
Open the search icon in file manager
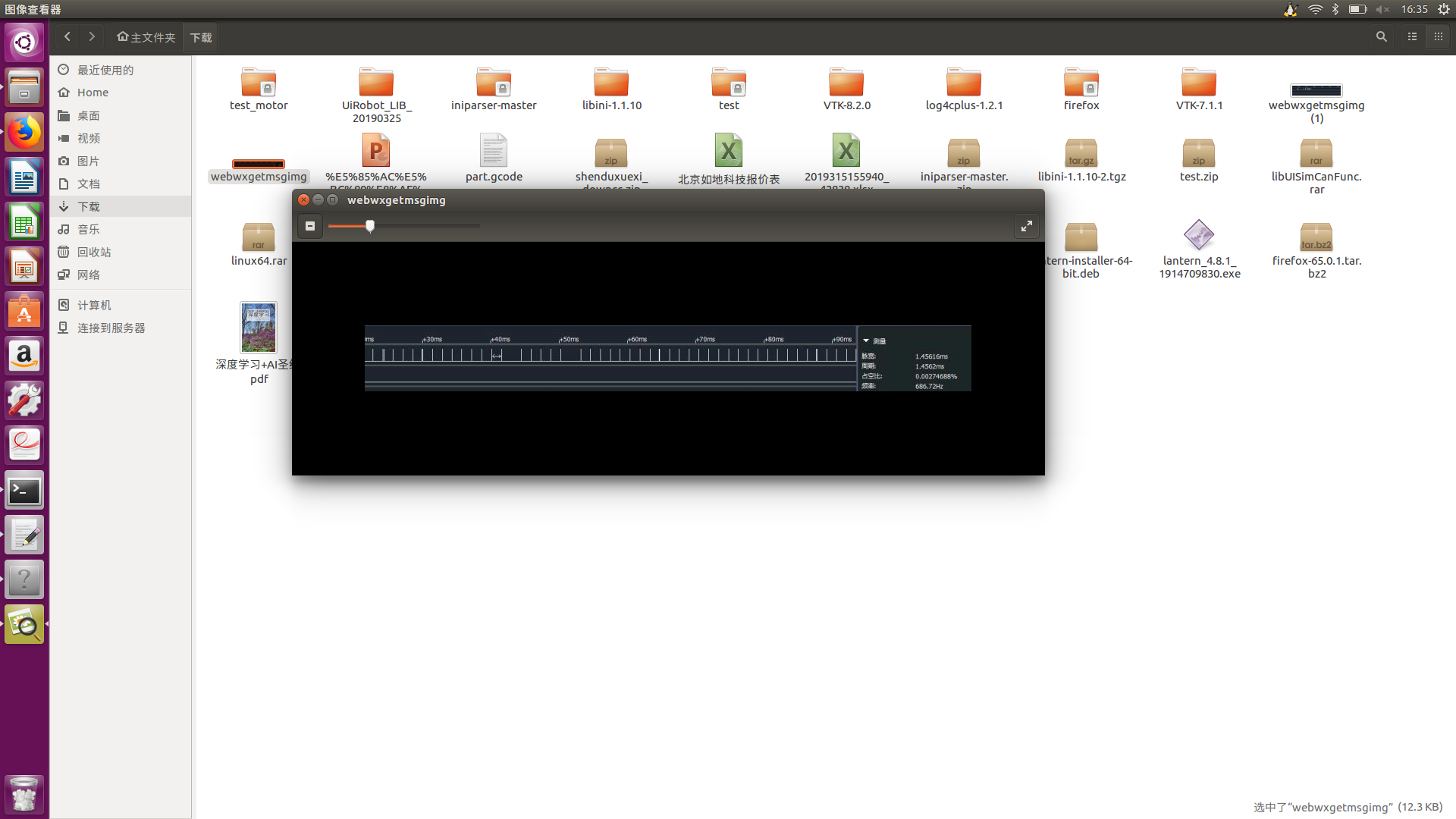[1382, 36]
